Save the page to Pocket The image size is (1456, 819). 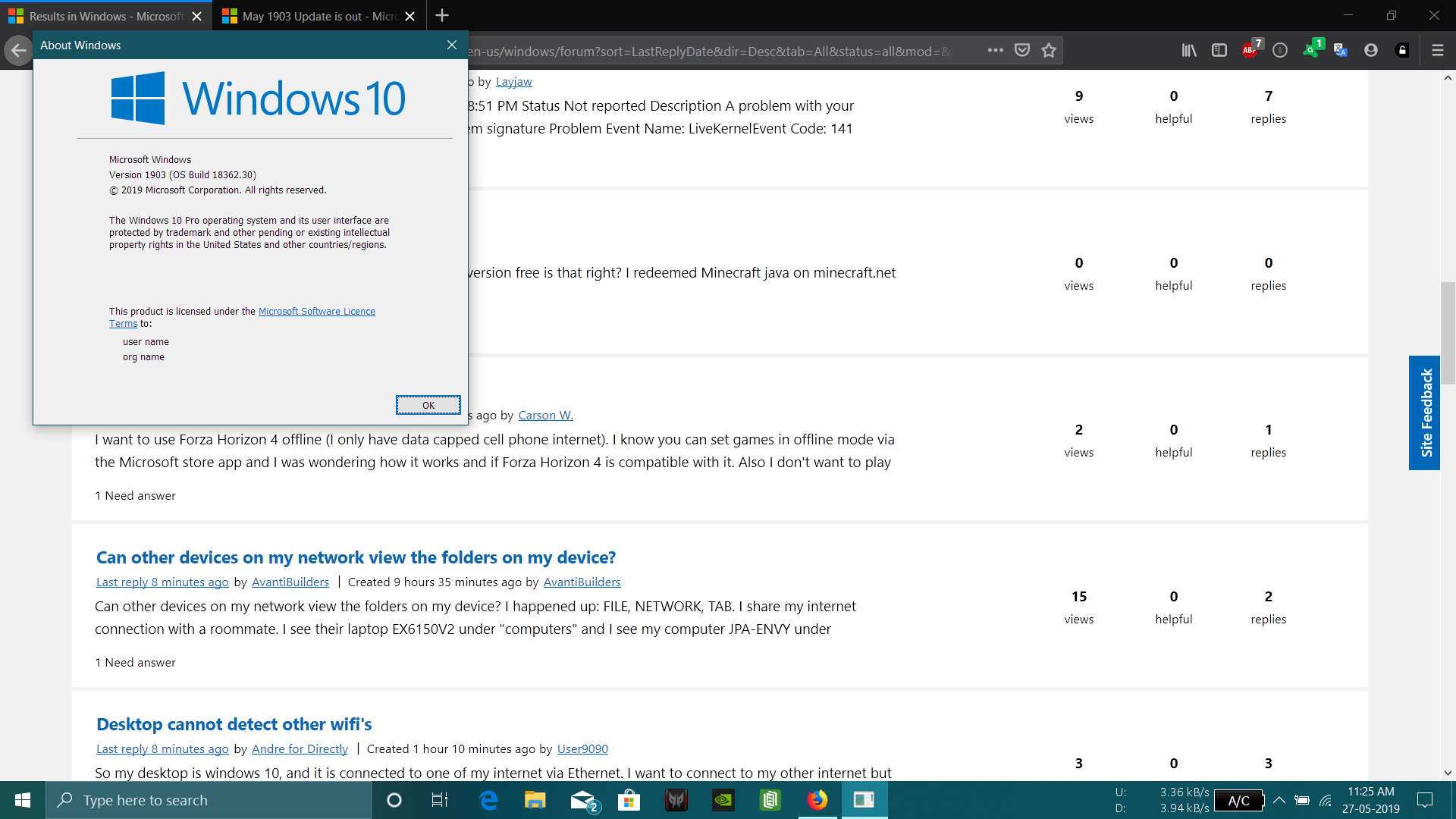coord(1022,50)
